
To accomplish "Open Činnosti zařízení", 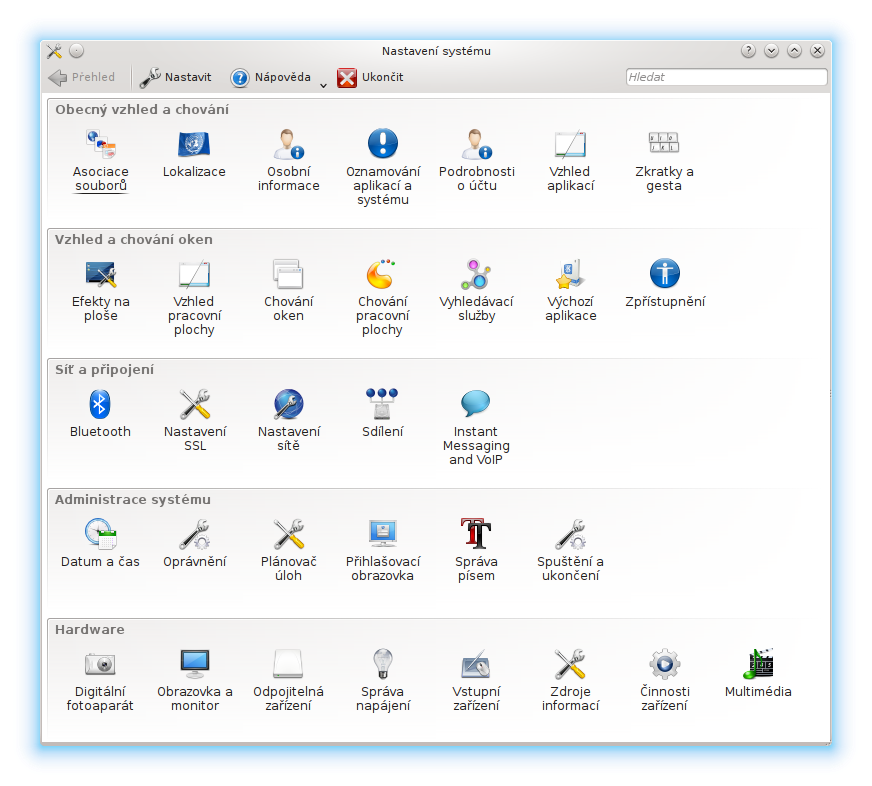I will [x=665, y=681].
